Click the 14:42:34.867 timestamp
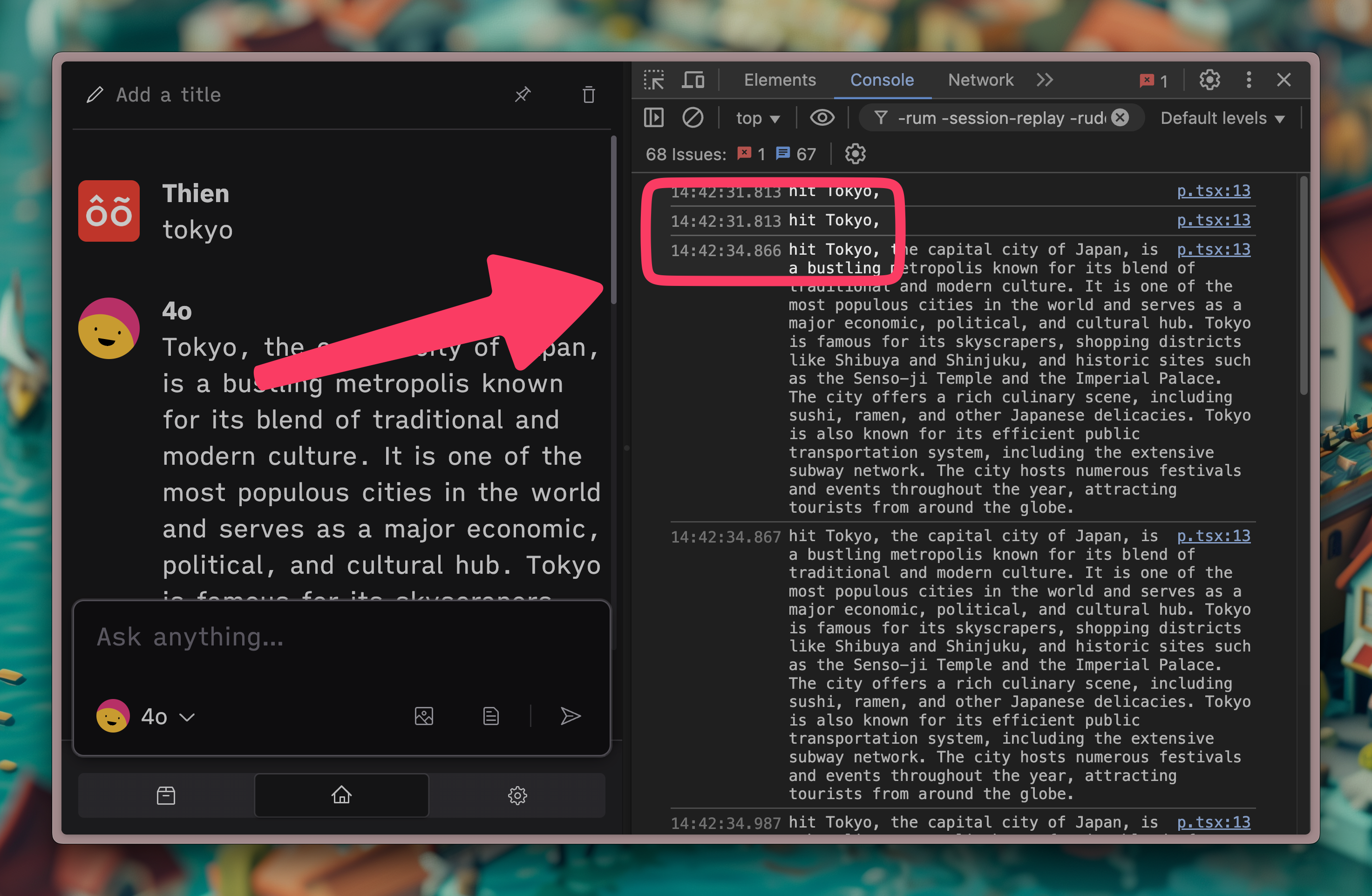This screenshot has width=1372, height=896. pyautogui.click(x=726, y=537)
